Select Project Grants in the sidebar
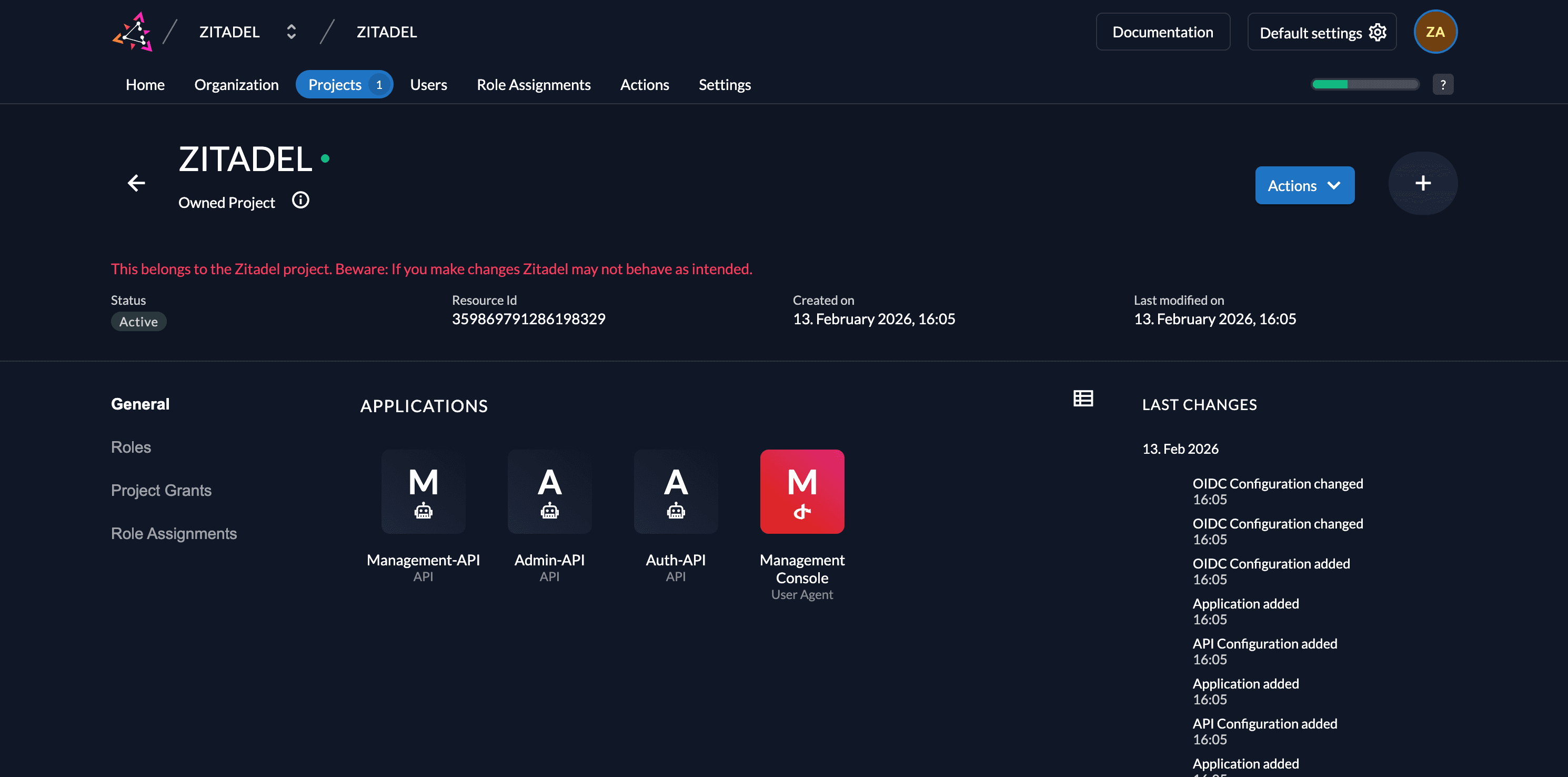The width and height of the screenshot is (1568, 777). 160,490
